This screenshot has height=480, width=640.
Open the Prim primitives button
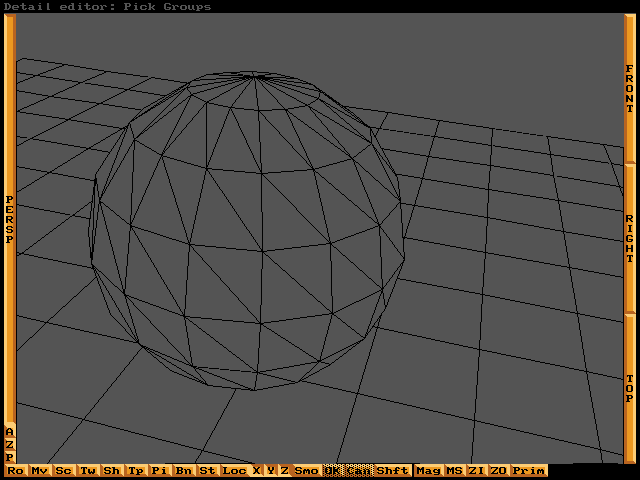click(x=529, y=471)
